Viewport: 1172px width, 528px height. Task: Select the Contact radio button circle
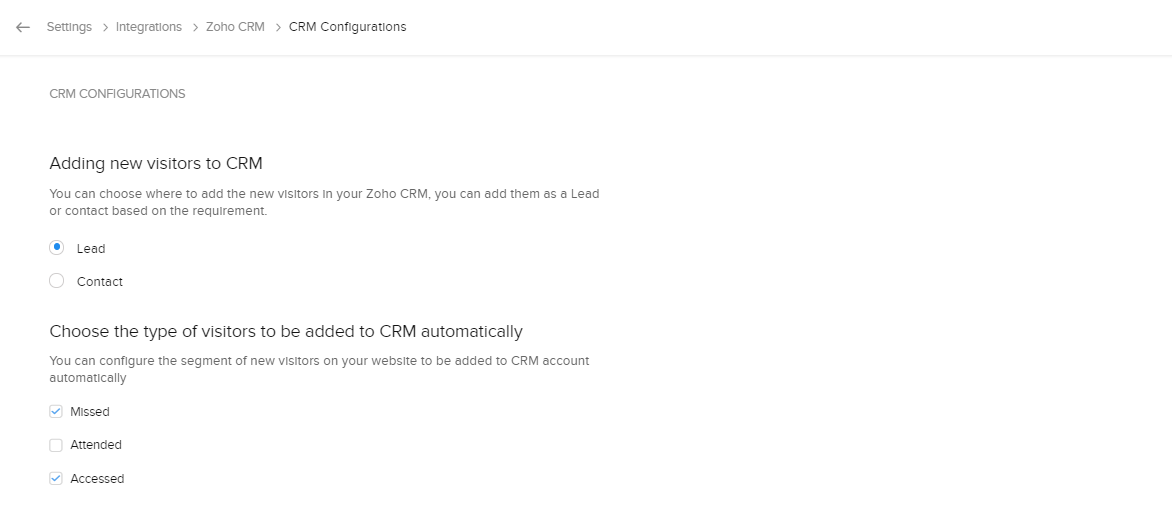click(57, 281)
